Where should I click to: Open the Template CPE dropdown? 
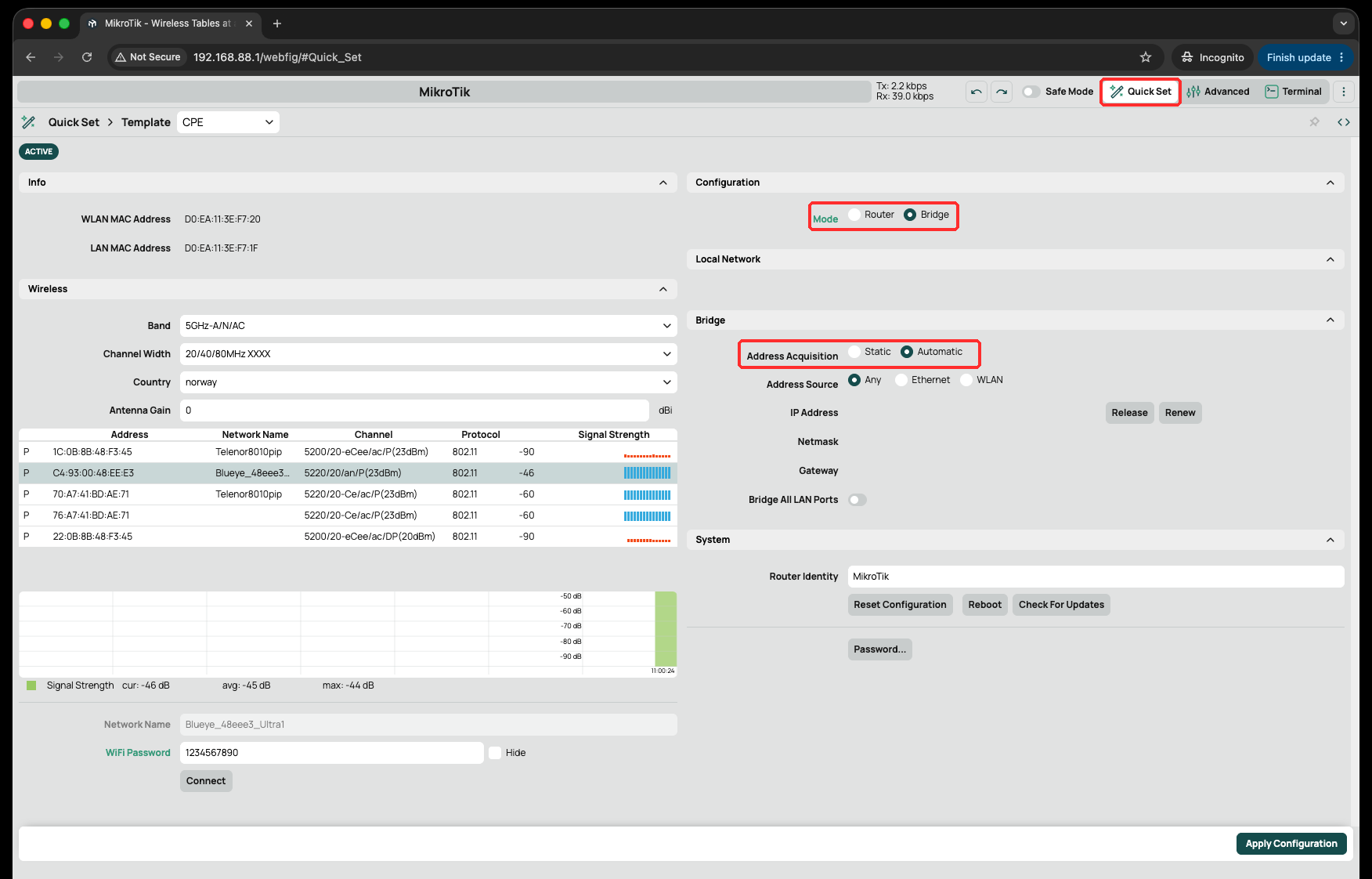click(x=228, y=122)
